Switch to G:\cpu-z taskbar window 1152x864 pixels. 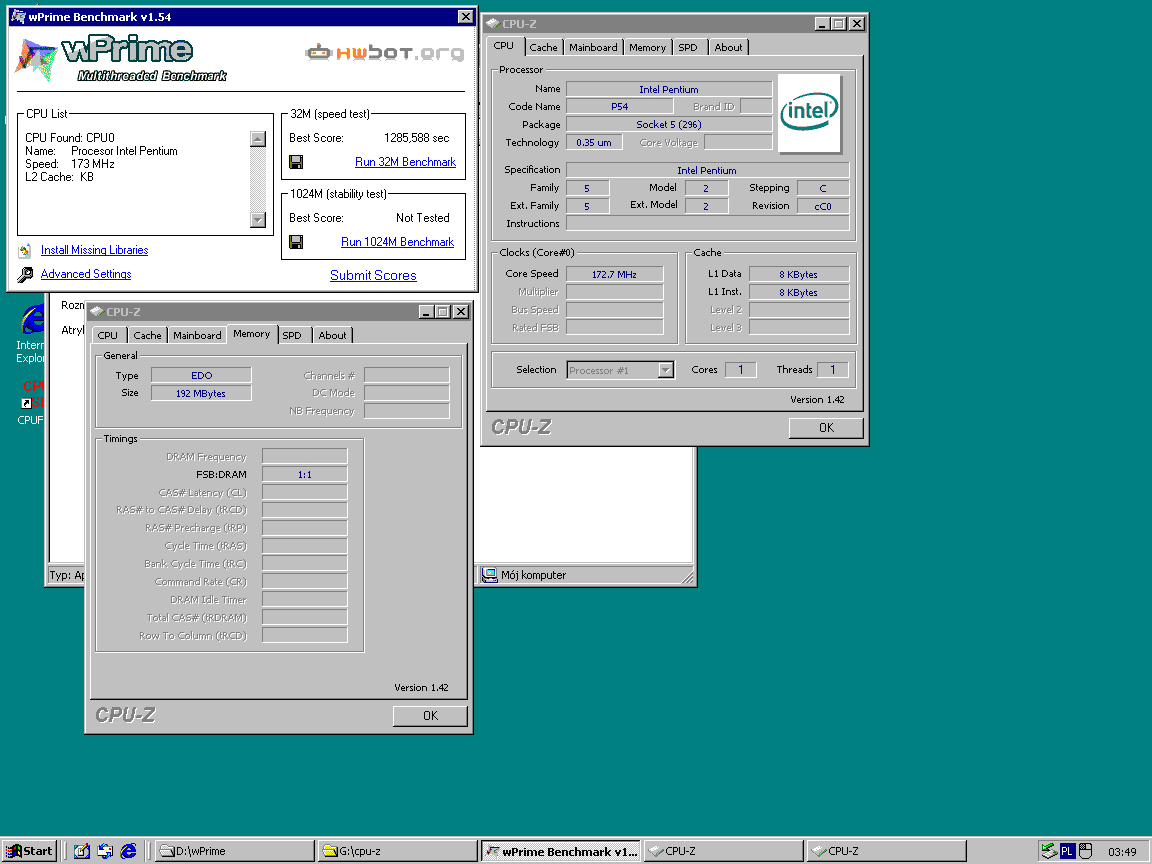pos(397,851)
